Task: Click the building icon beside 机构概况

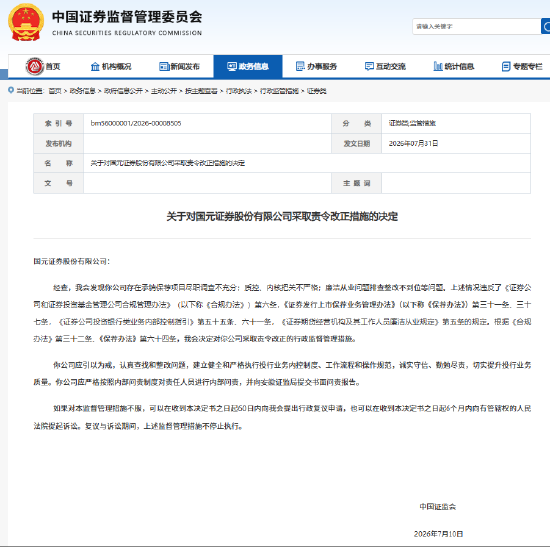Action: click(x=95, y=66)
